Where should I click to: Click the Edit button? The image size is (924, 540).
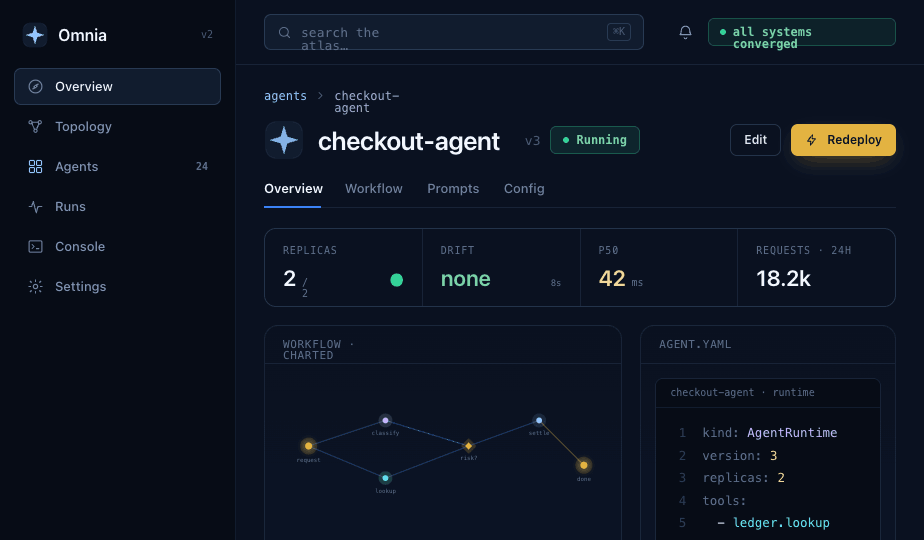[x=755, y=140]
